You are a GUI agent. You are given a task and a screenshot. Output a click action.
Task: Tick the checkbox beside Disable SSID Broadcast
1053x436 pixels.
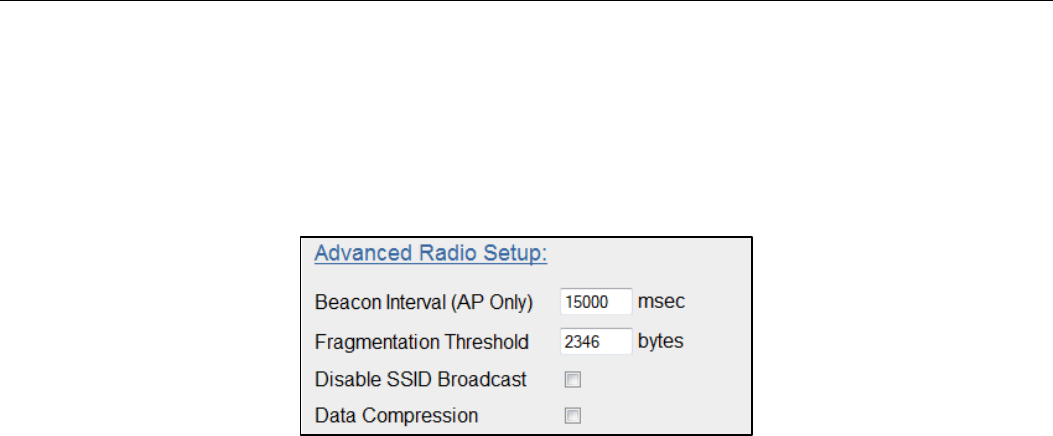click(x=573, y=380)
